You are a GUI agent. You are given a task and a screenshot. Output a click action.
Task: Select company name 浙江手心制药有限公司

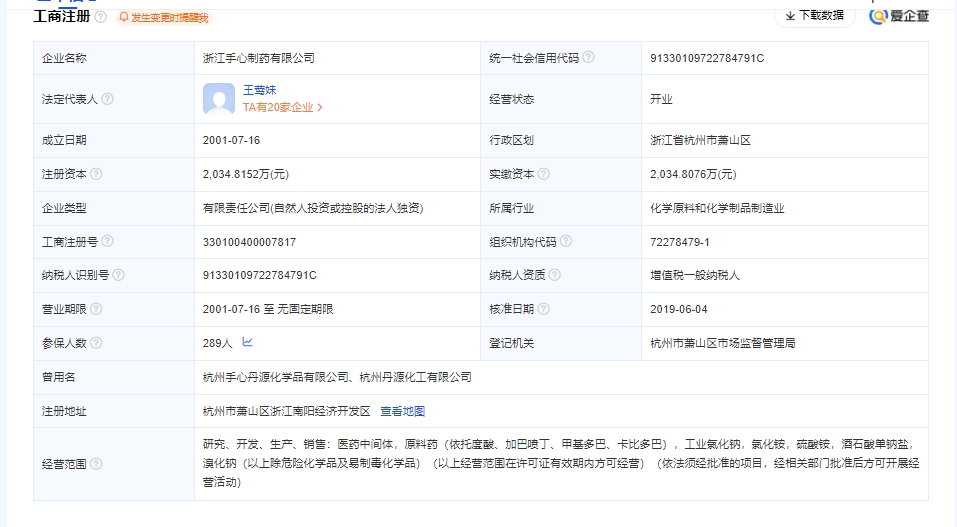point(259,58)
